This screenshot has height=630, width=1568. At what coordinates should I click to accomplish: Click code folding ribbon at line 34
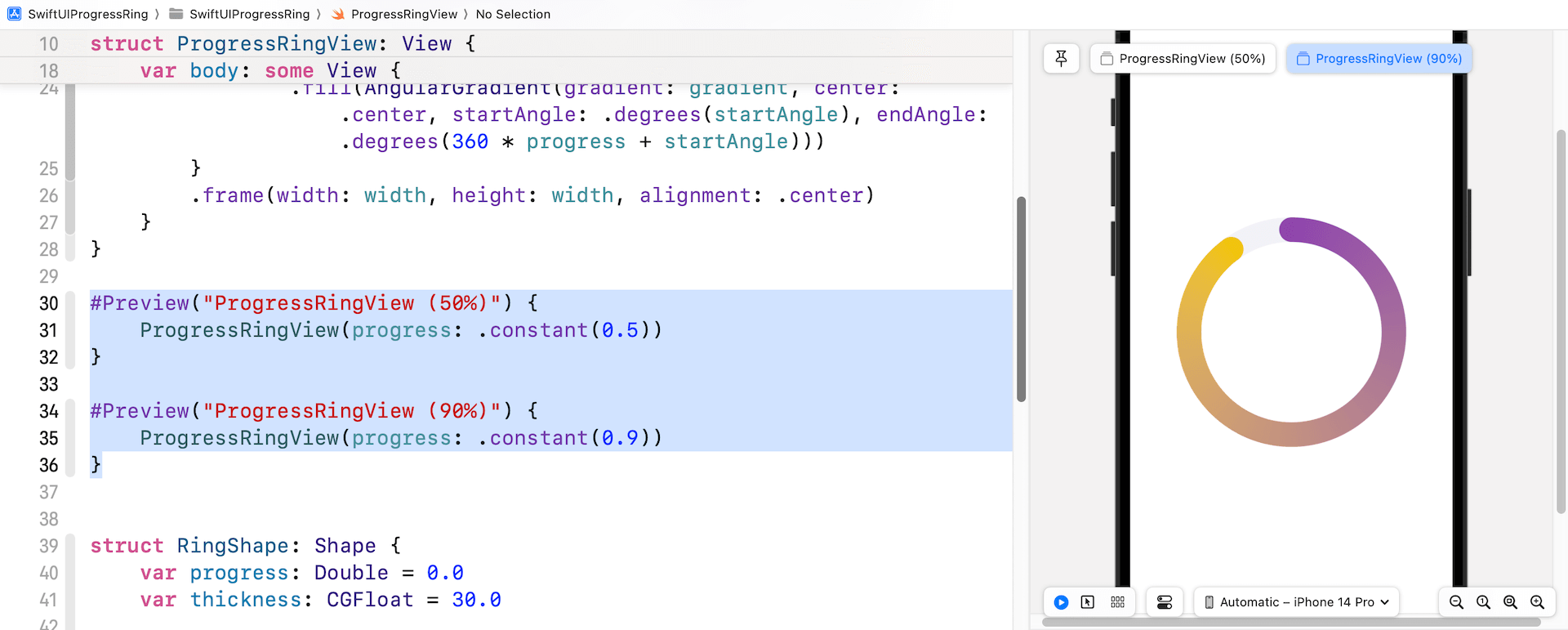point(70,437)
